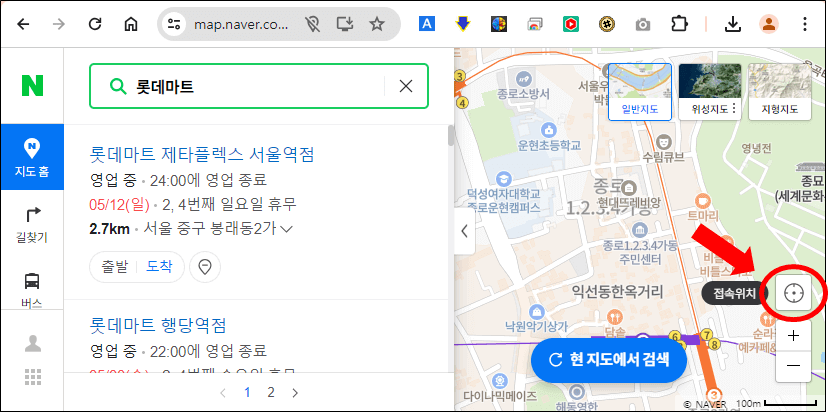The width and height of the screenshot is (828, 412).
Task: Open the blue letter A translate extension
Action: click(427, 24)
